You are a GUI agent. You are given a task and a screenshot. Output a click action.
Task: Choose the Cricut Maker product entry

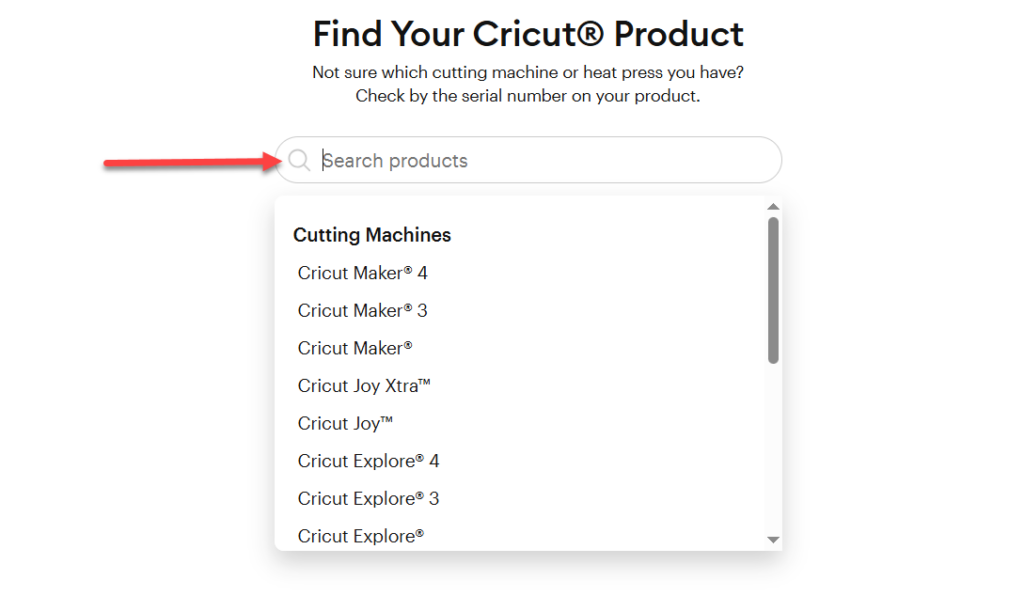pos(354,348)
